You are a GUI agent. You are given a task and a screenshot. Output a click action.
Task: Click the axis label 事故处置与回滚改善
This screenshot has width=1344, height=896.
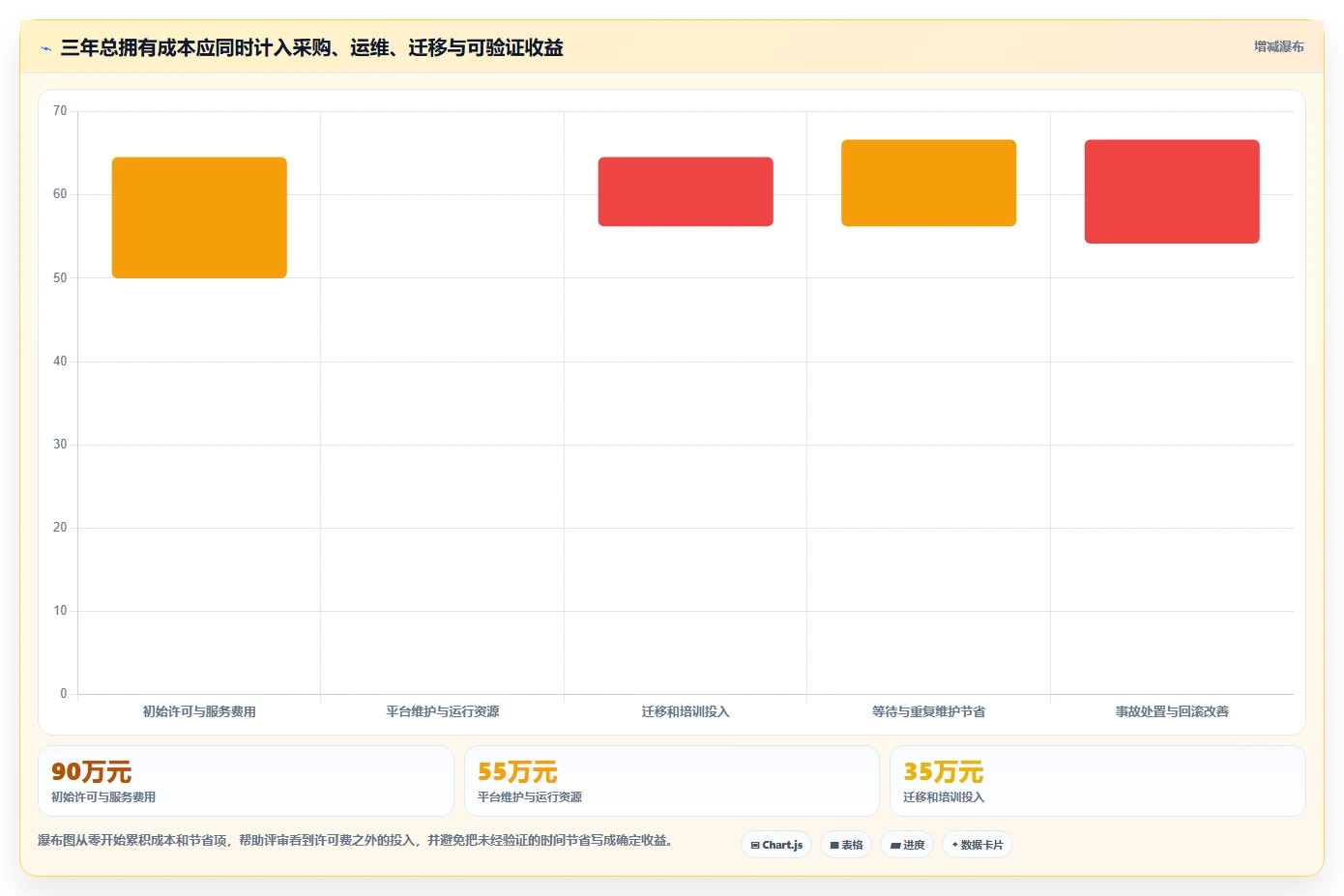point(1172,711)
